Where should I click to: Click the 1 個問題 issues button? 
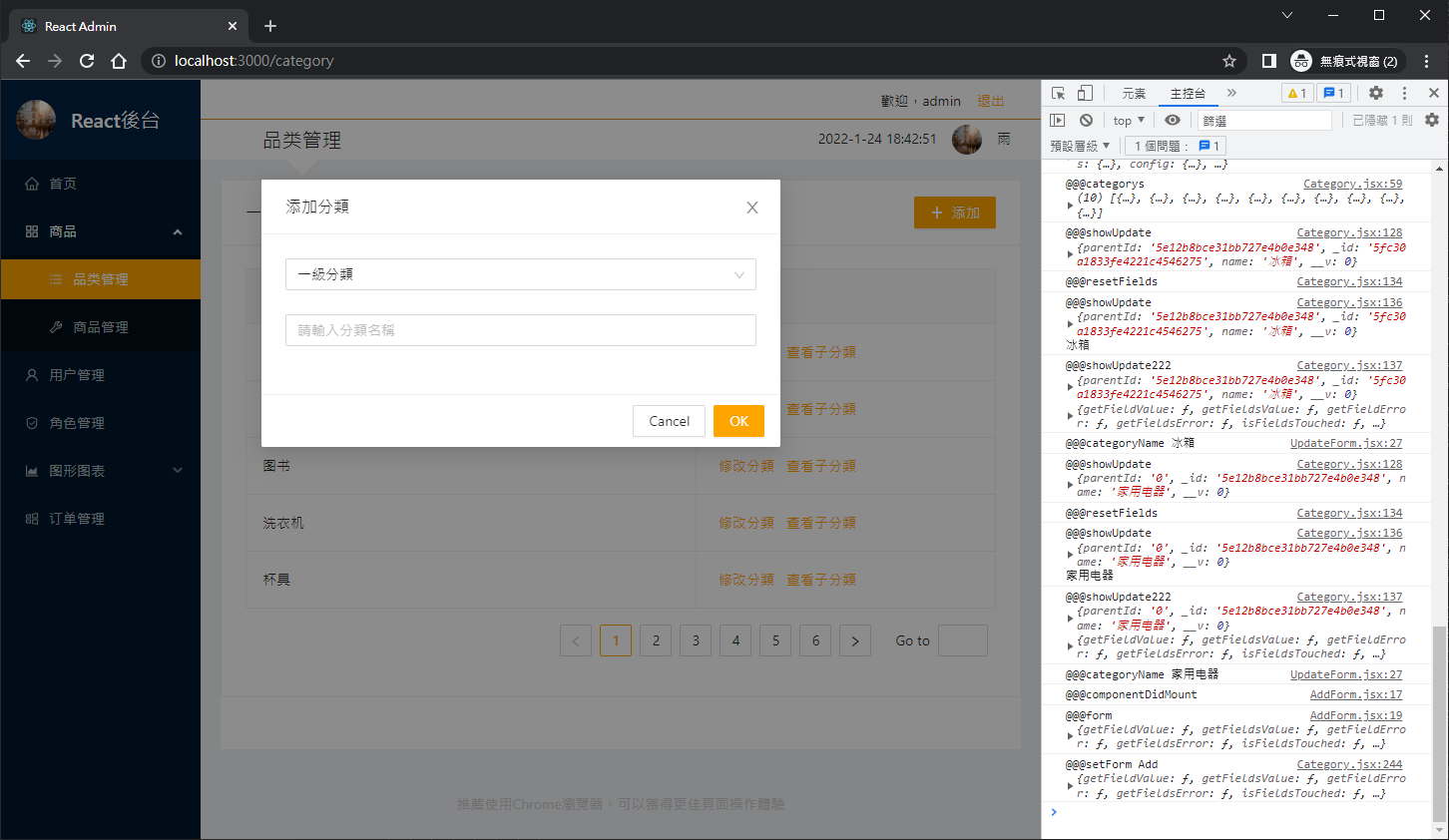pyautogui.click(x=1177, y=146)
